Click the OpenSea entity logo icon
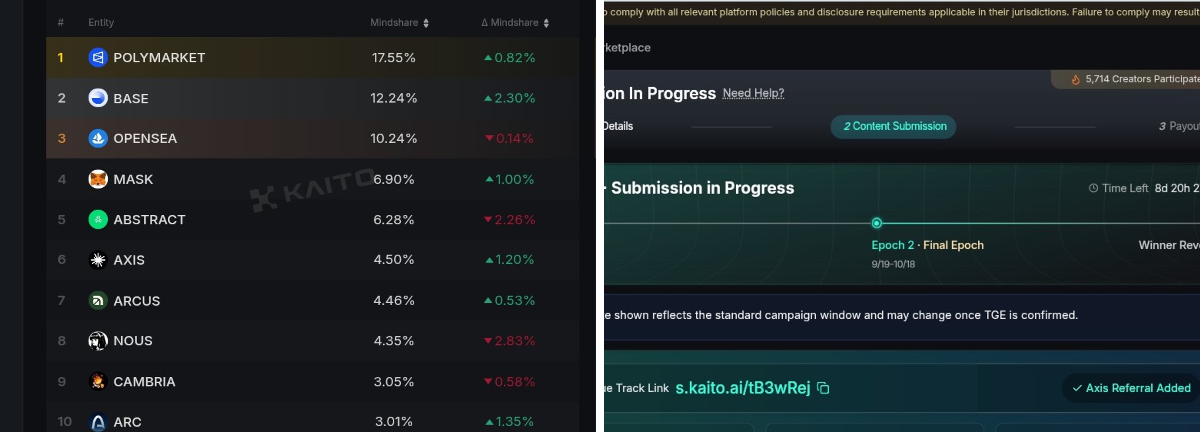This screenshot has height=432, width=1200. (97, 138)
